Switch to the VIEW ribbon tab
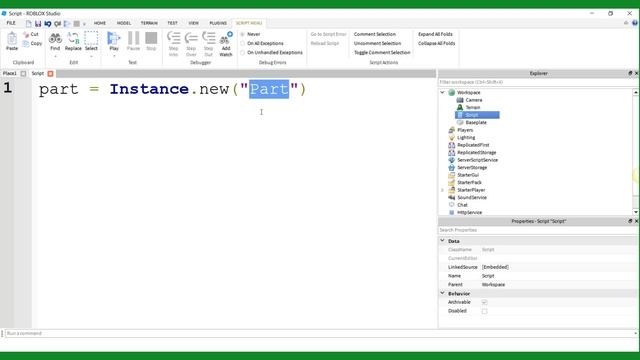Image resolution: width=640 pixels, height=360 pixels. pyautogui.click(x=193, y=23)
